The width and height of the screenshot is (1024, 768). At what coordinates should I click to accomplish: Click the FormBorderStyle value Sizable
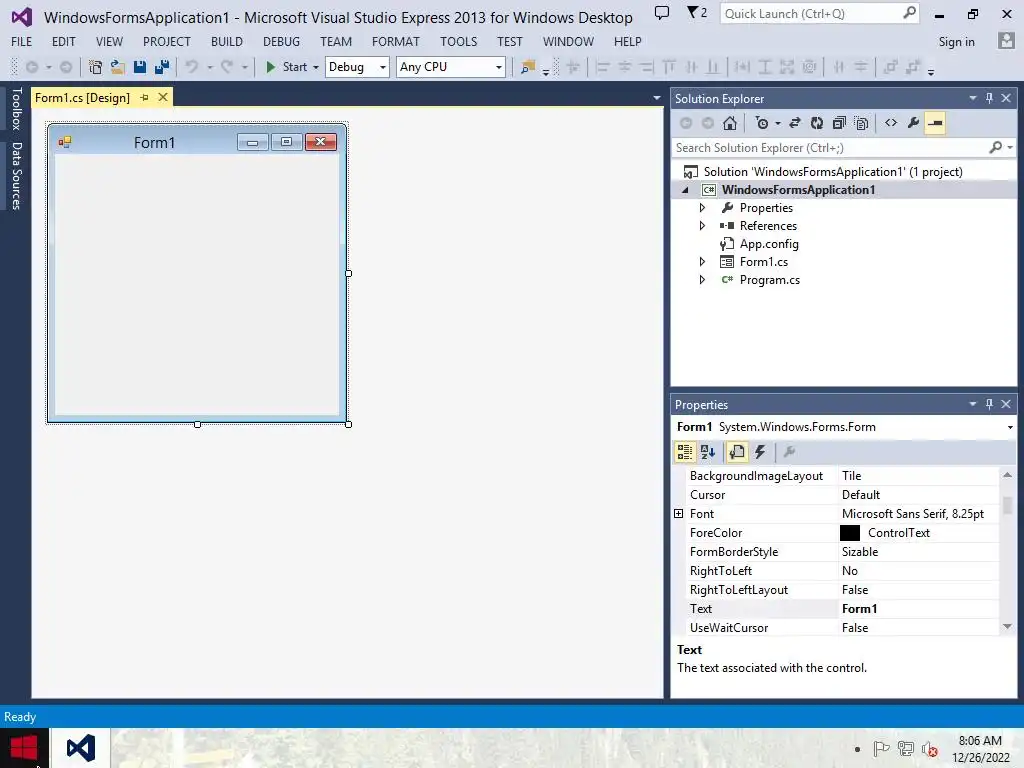(918, 552)
